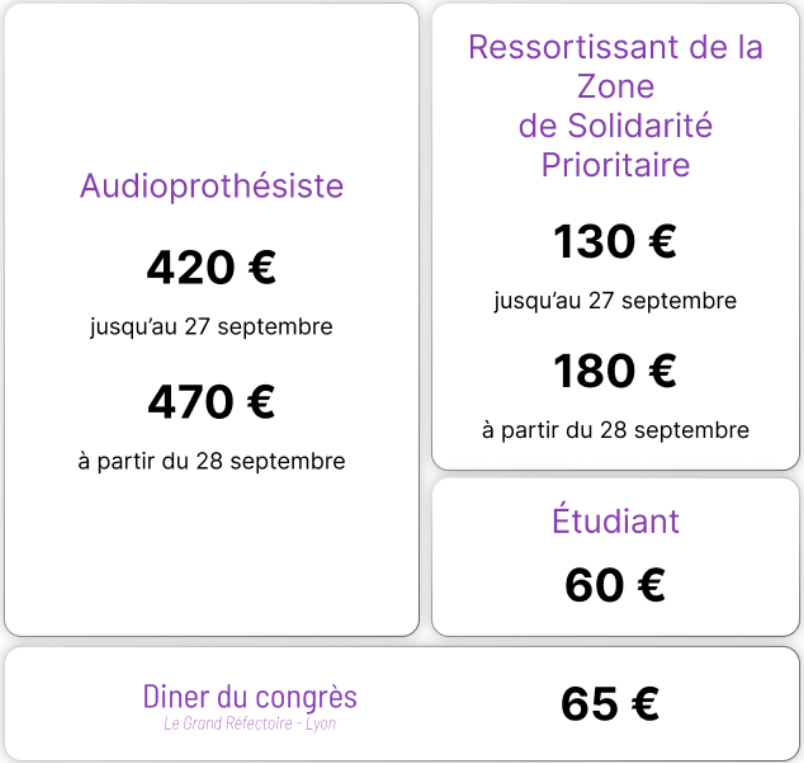Click the word "Zone" in the title
The image size is (804, 763).
coord(615,86)
